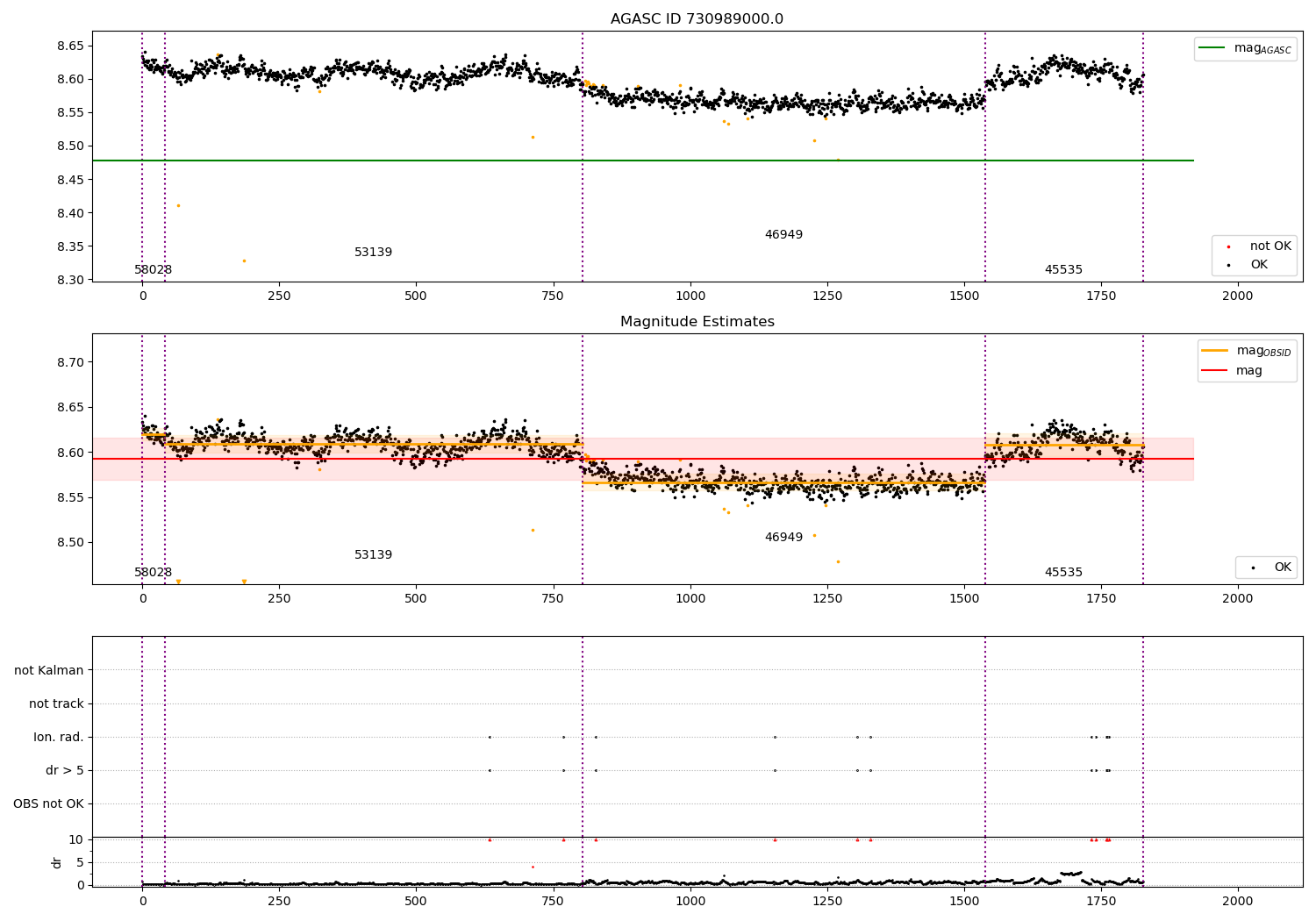Image resolution: width=1316 pixels, height=921 pixels.
Task: Click obsid label 46949 in middle plot
Action: point(783,538)
